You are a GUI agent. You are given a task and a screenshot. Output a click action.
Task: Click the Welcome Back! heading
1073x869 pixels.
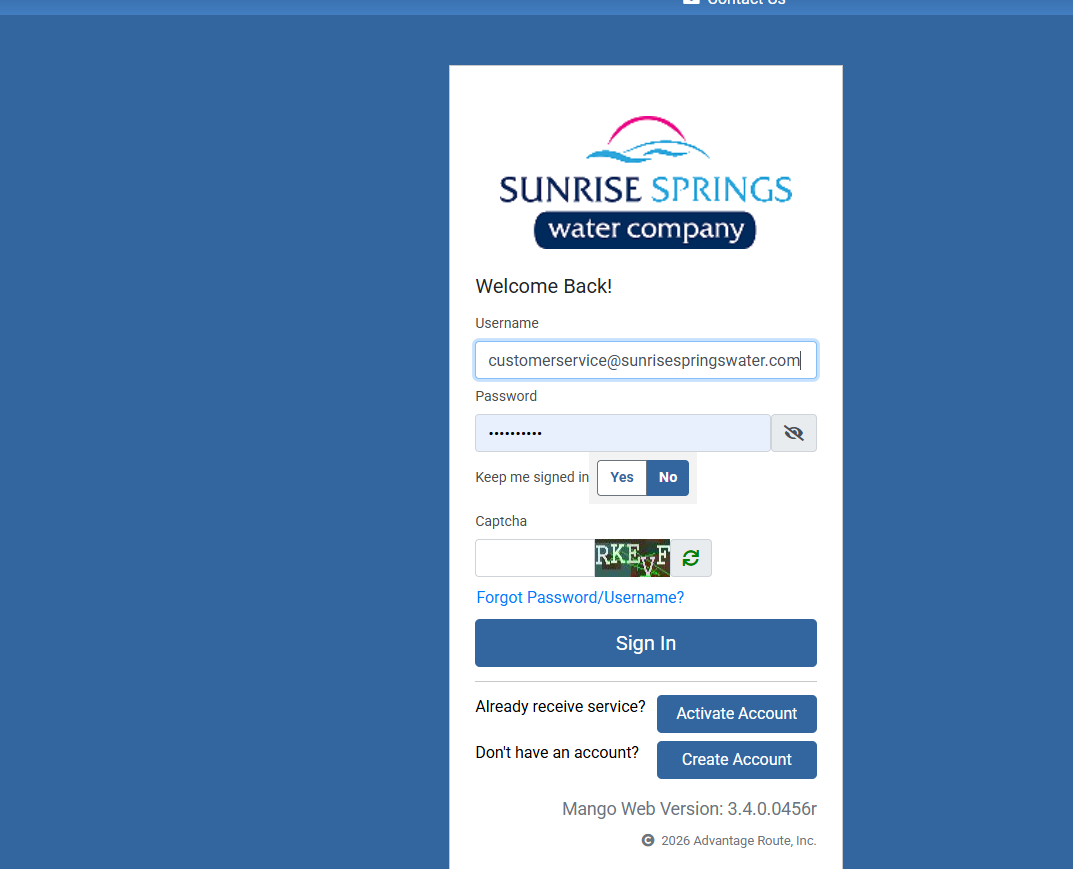[x=543, y=286]
